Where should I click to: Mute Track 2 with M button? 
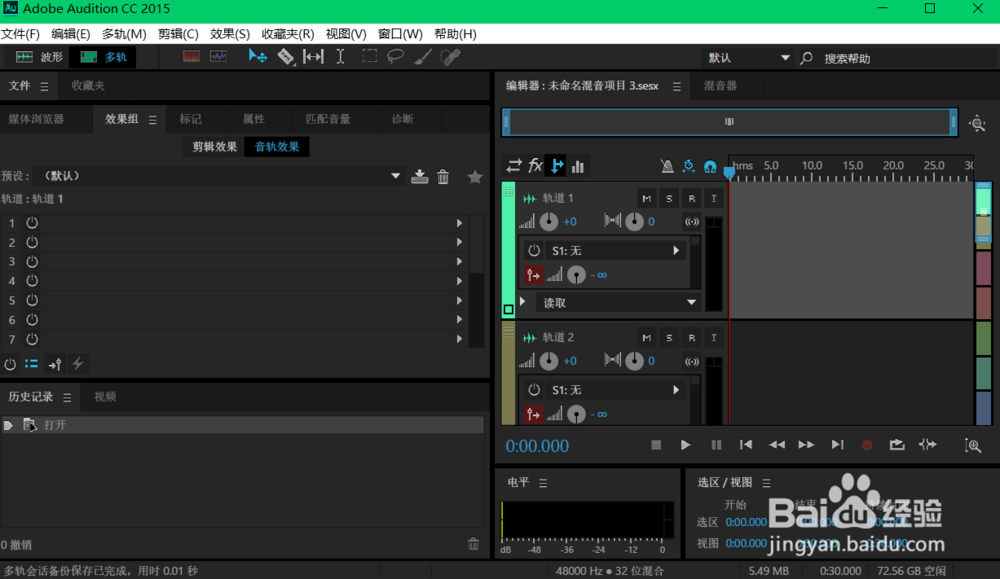[x=647, y=337]
